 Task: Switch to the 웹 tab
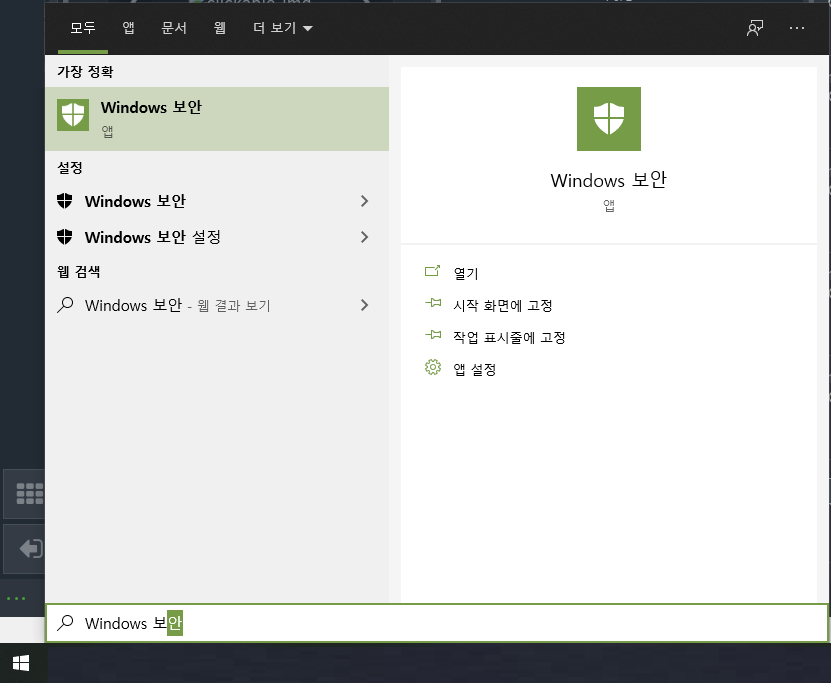(219, 28)
